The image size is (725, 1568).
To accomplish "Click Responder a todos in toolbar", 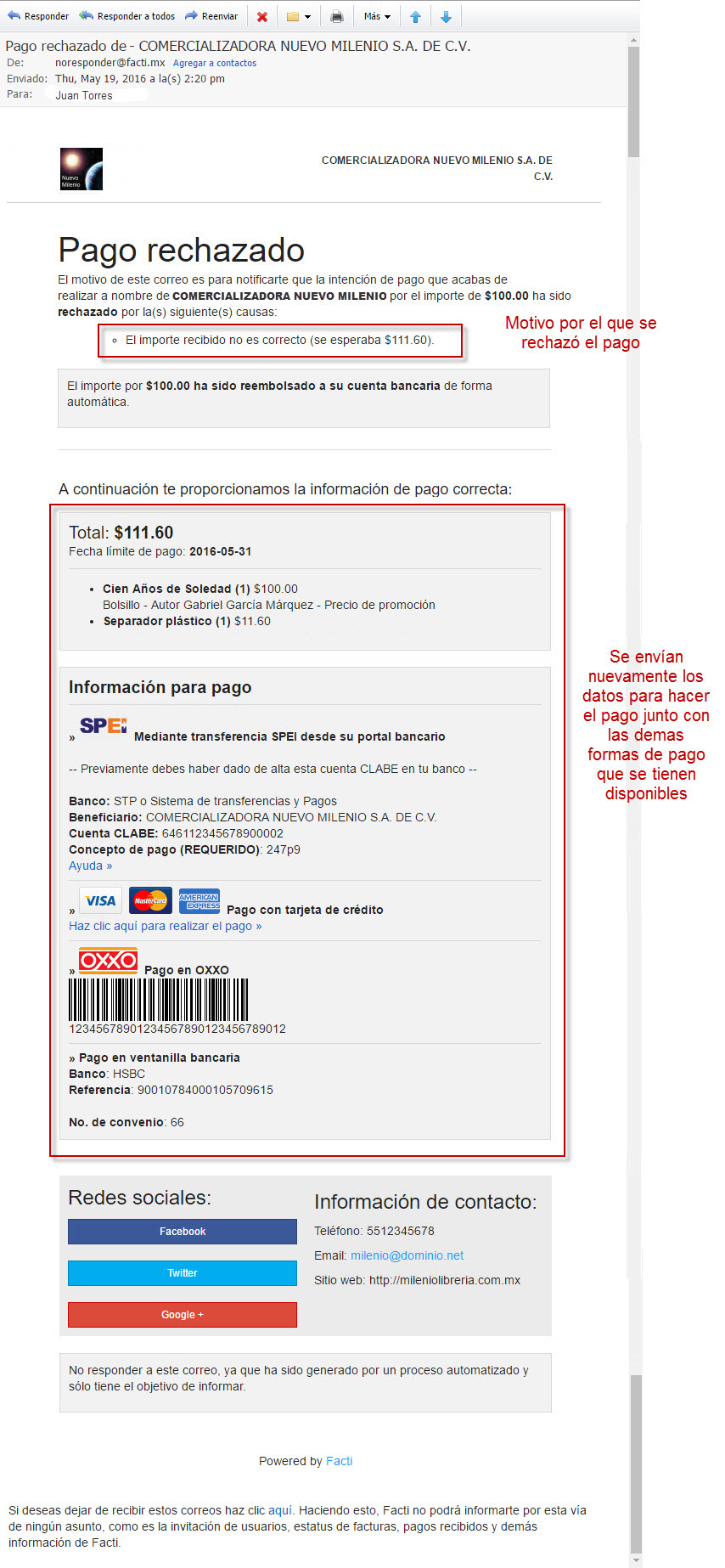I will pos(127,16).
